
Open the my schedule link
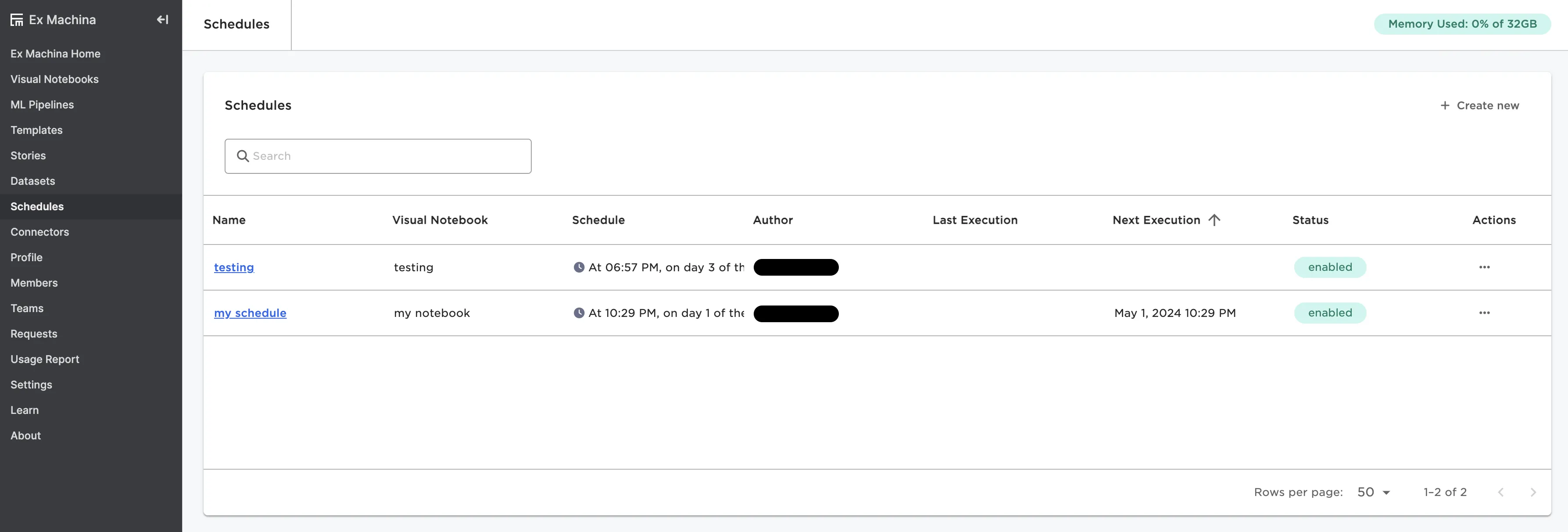coord(250,313)
